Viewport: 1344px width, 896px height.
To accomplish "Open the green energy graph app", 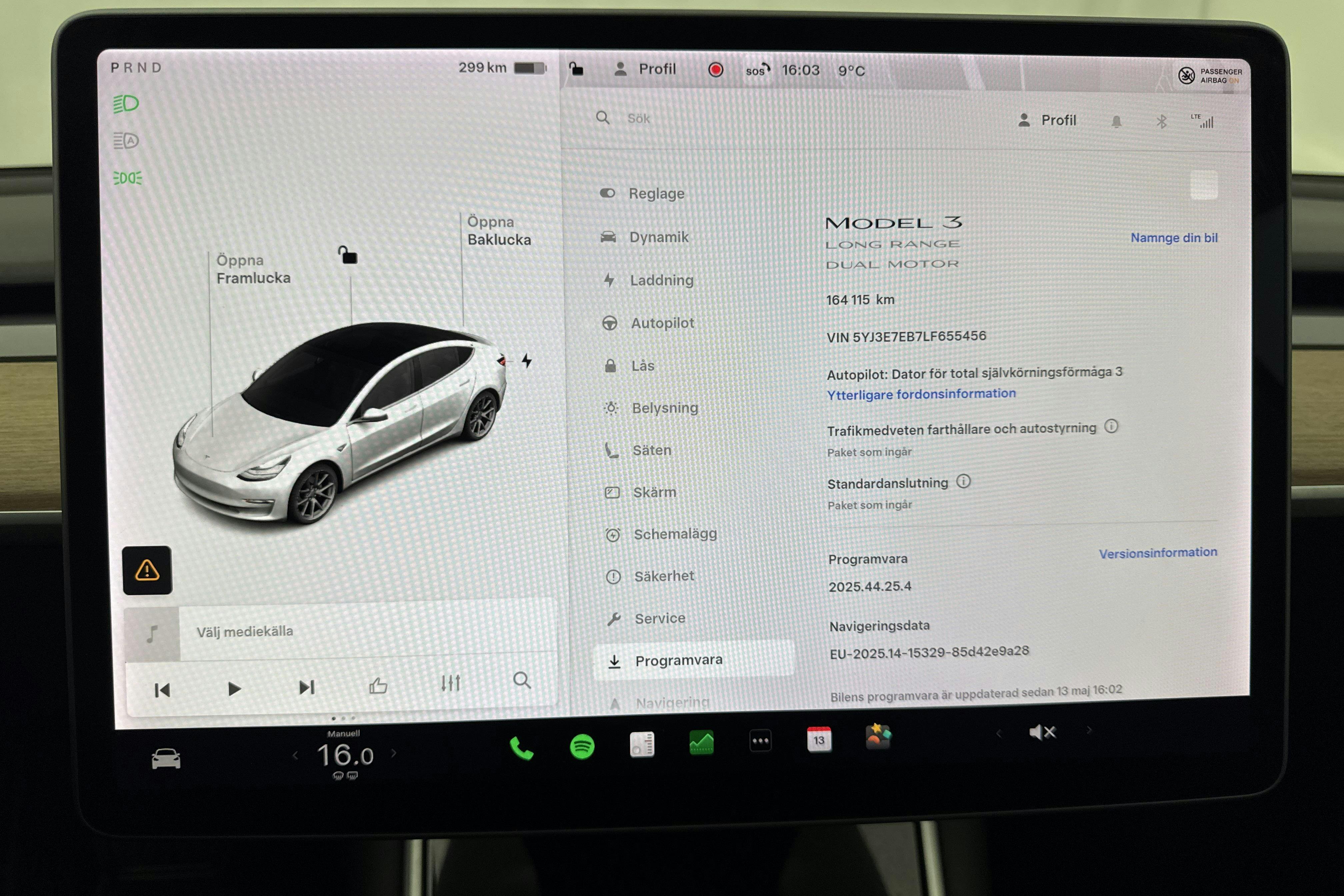I will coord(701,742).
